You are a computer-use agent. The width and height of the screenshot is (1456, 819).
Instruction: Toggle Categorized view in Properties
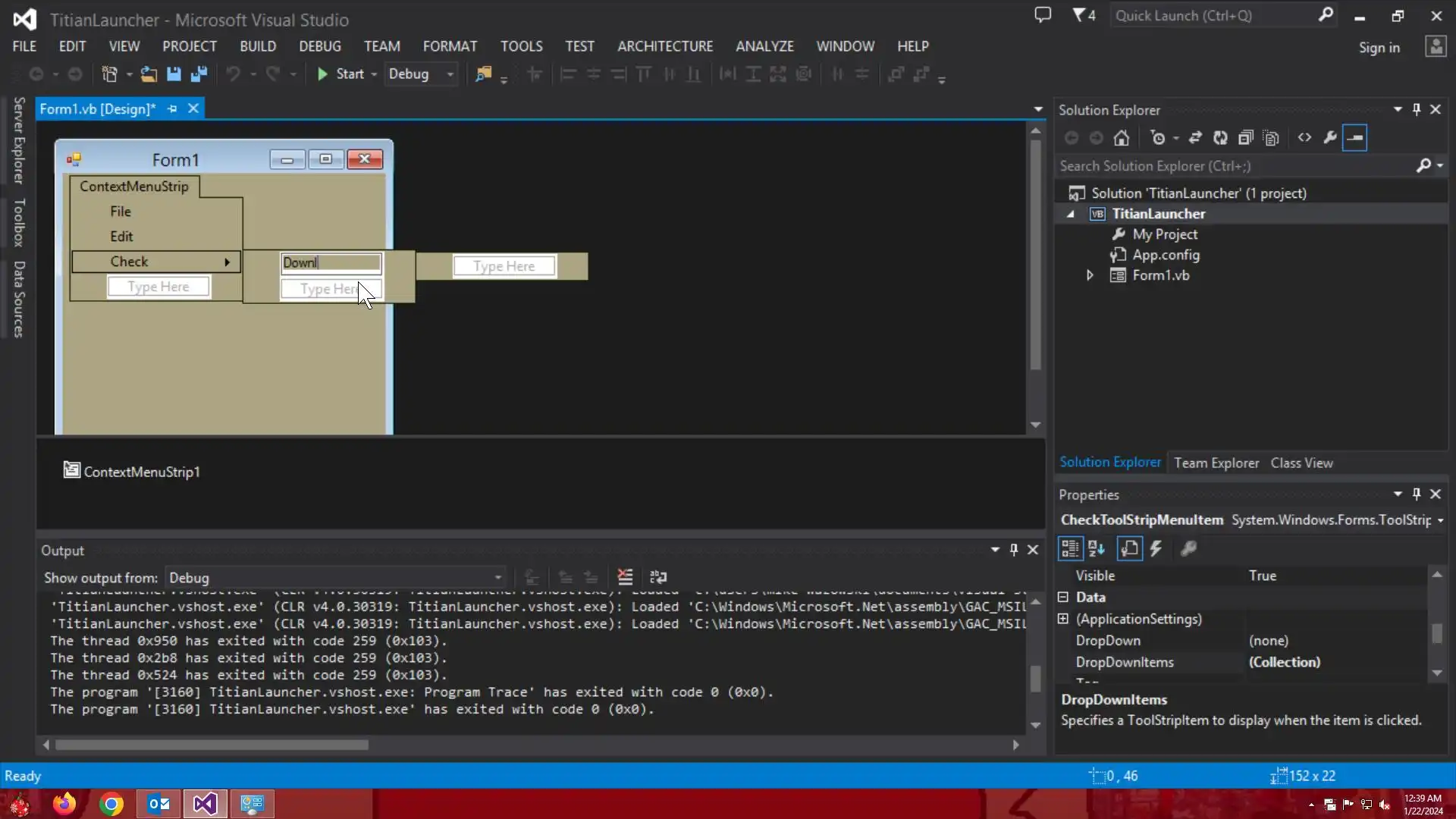(x=1070, y=548)
